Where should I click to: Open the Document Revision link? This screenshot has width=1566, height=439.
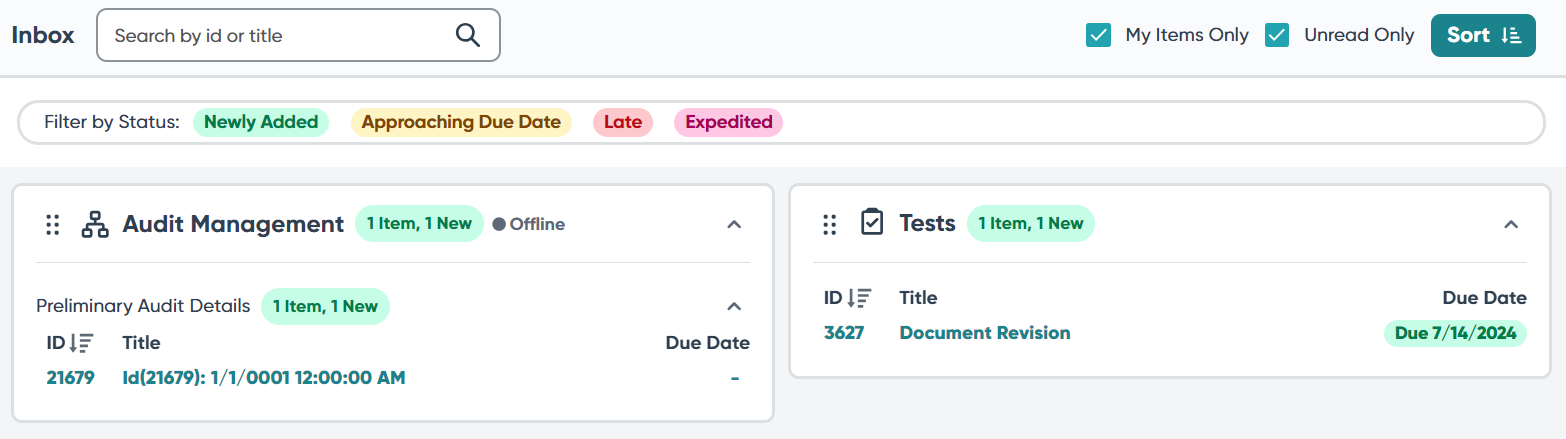coord(984,333)
